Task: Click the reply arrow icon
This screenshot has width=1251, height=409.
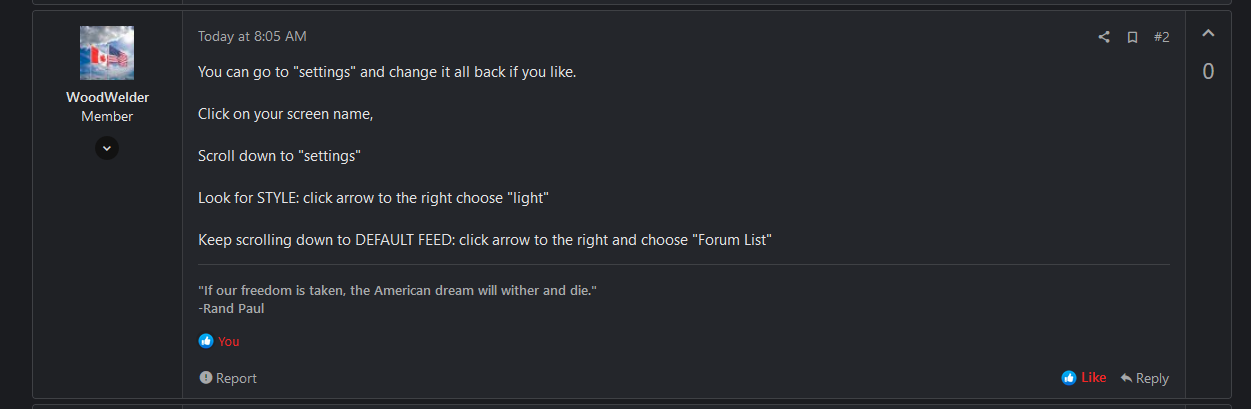Action: click(x=1126, y=378)
